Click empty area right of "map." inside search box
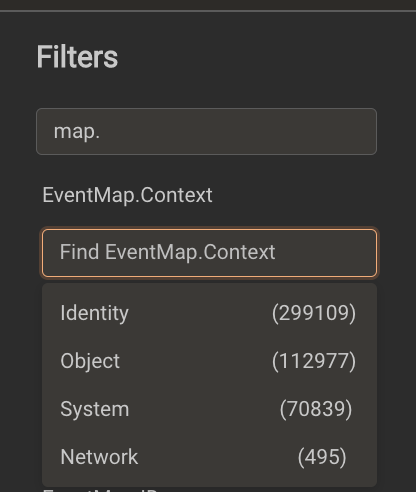Image resolution: width=416 pixels, height=492 pixels. point(237,131)
